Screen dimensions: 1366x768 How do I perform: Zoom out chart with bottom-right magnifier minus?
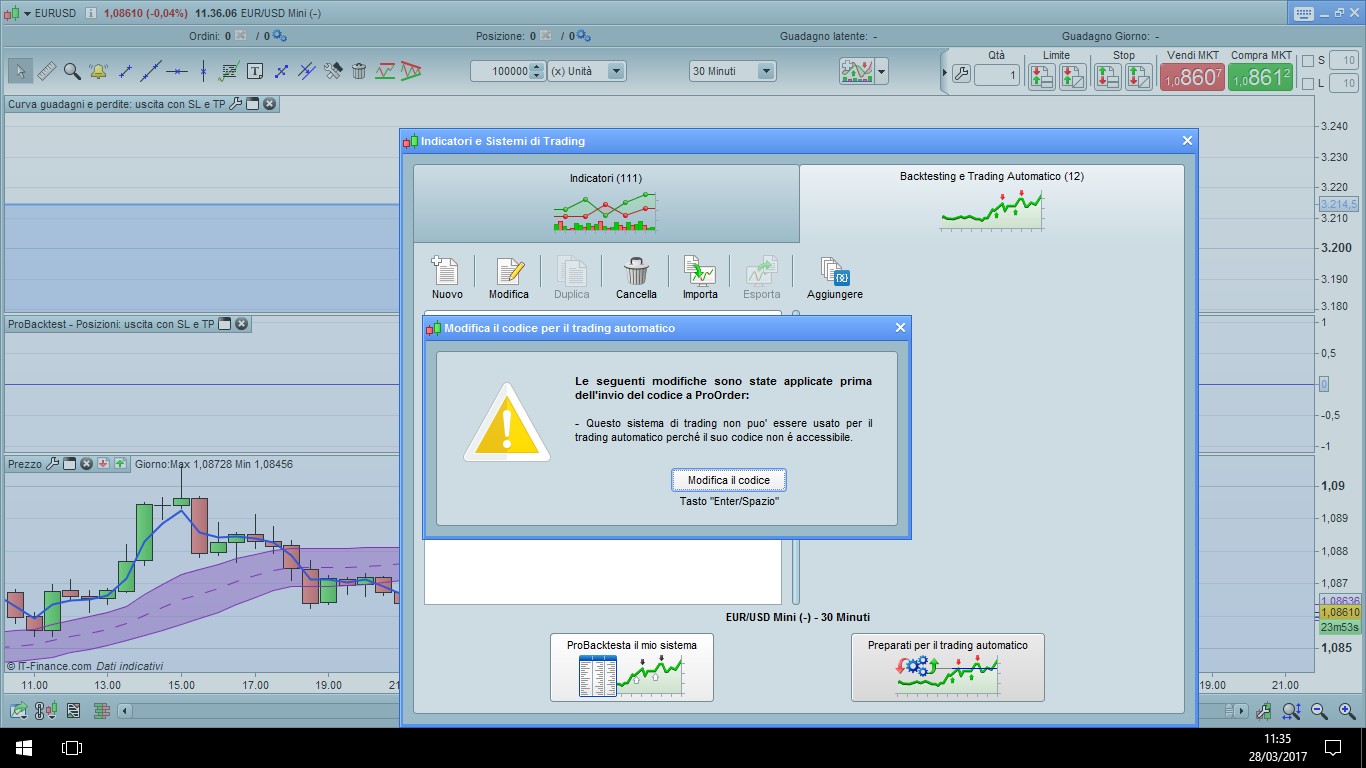pyautogui.click(x=1319, y=711)
